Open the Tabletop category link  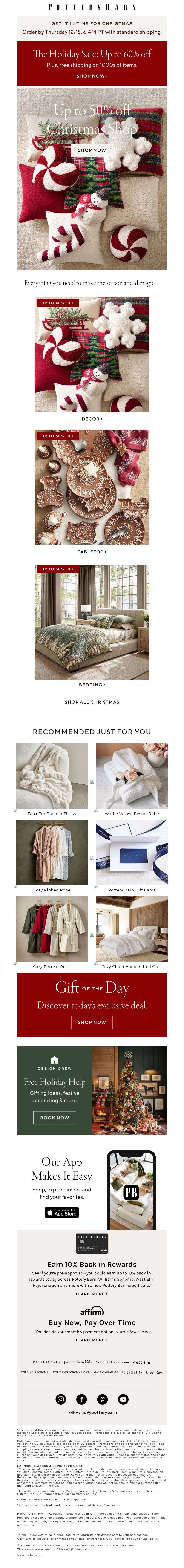click(92, 551)
